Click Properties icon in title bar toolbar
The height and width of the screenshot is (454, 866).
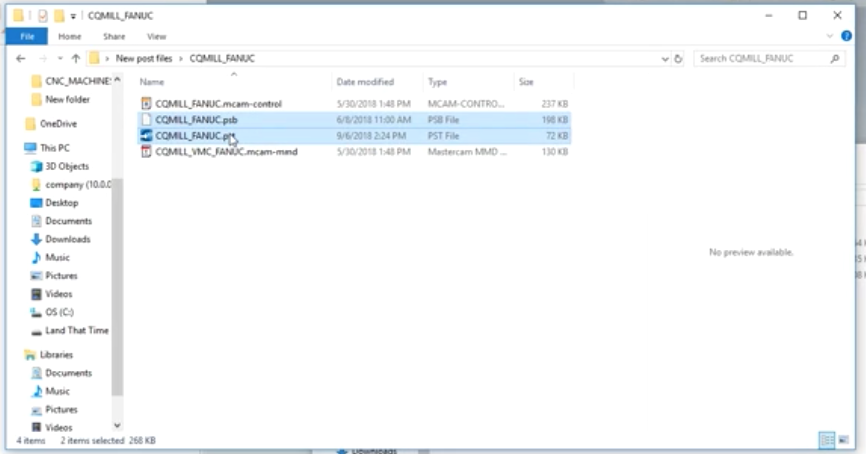[x=43, y=16]
